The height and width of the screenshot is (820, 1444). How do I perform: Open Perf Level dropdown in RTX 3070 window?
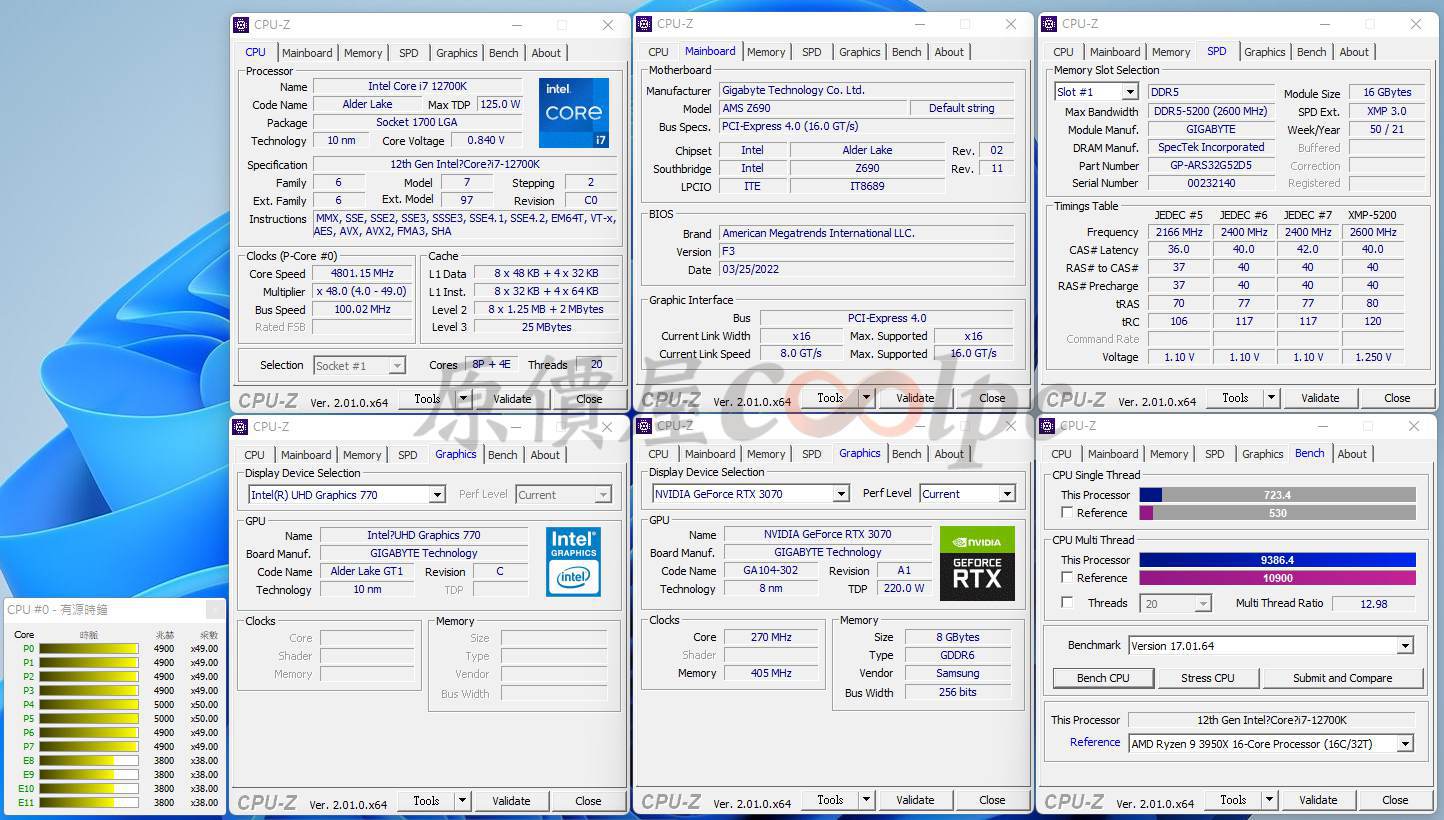pyautogui.click(x=1007, y=494)
